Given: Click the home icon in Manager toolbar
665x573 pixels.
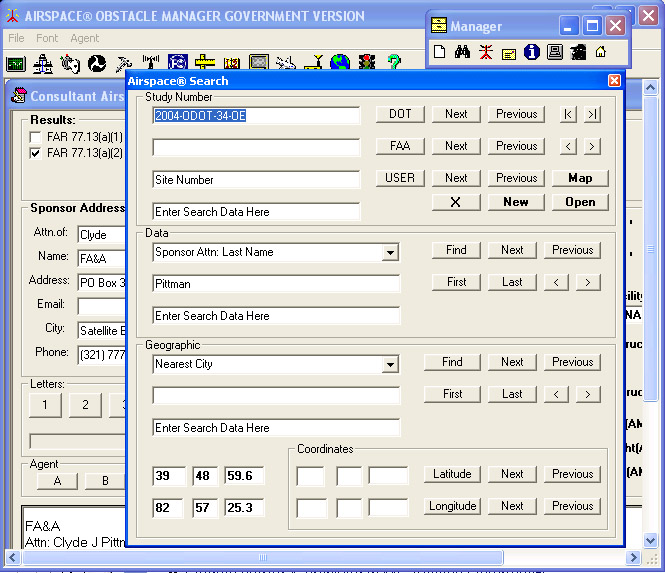Looking at the screenshot, I should click(x=601, y=52).
